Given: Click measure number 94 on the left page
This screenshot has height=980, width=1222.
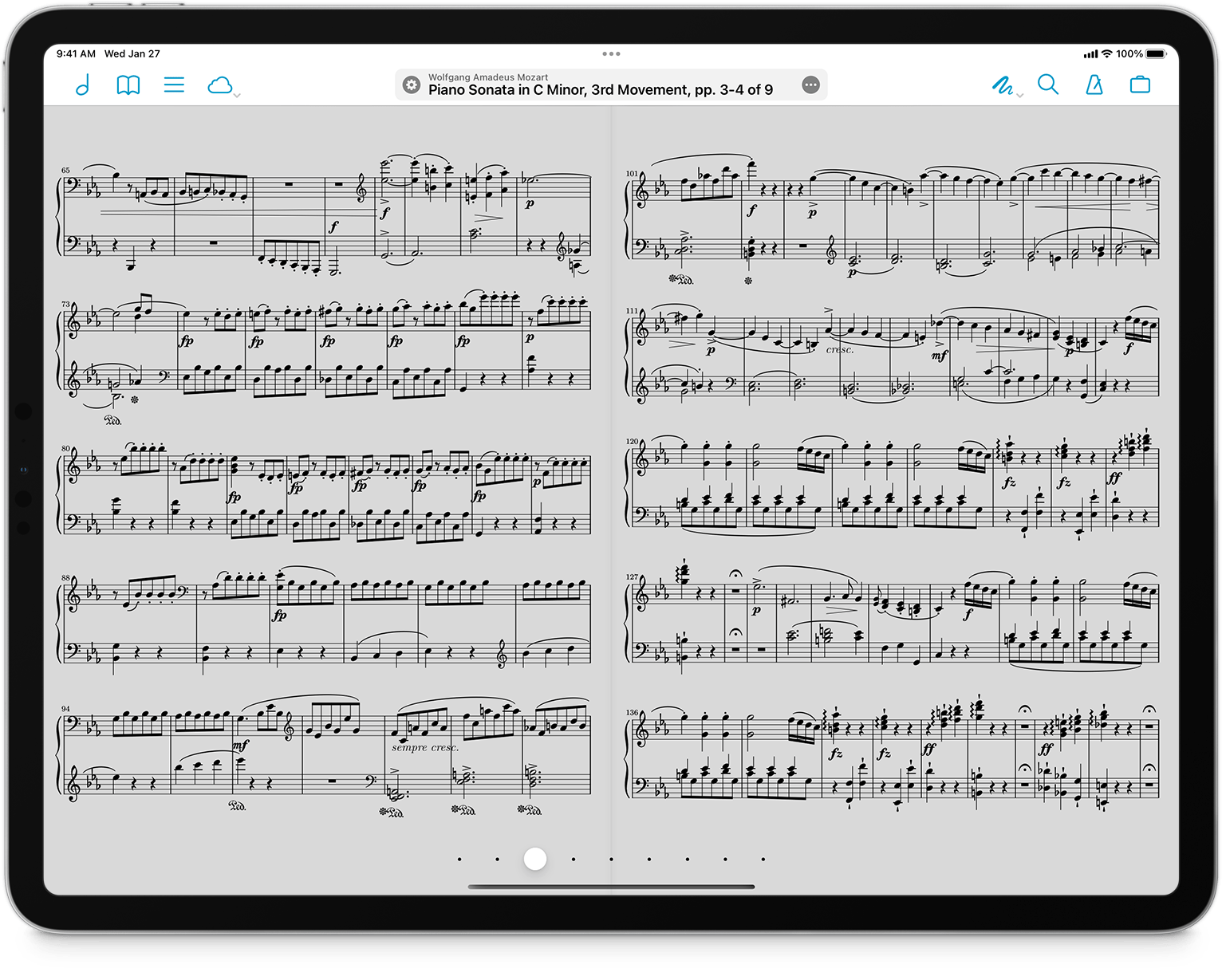Looking at the screenshot, I should click(x=65, y=708).
